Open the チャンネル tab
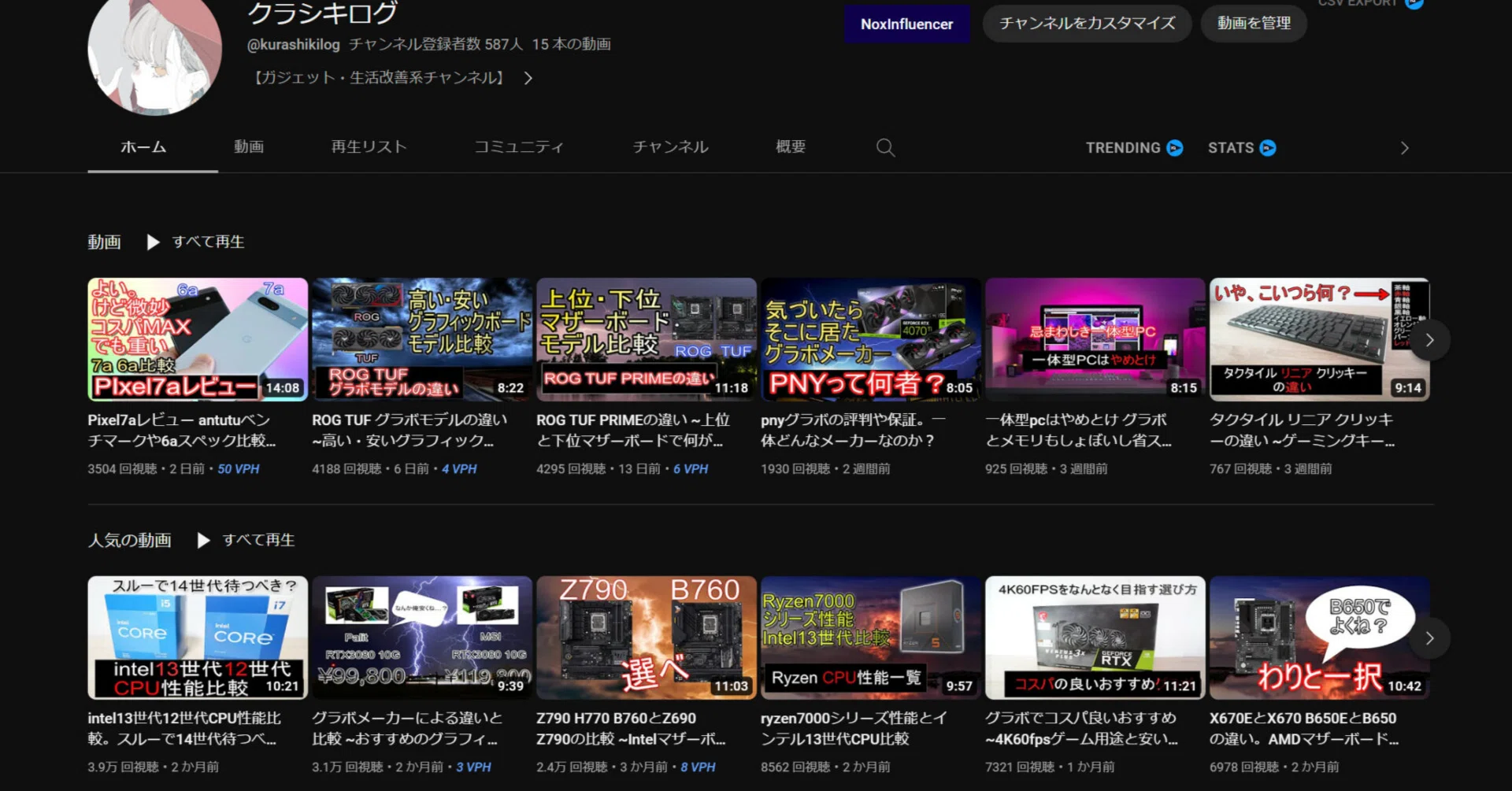 [x=671, y=147]
